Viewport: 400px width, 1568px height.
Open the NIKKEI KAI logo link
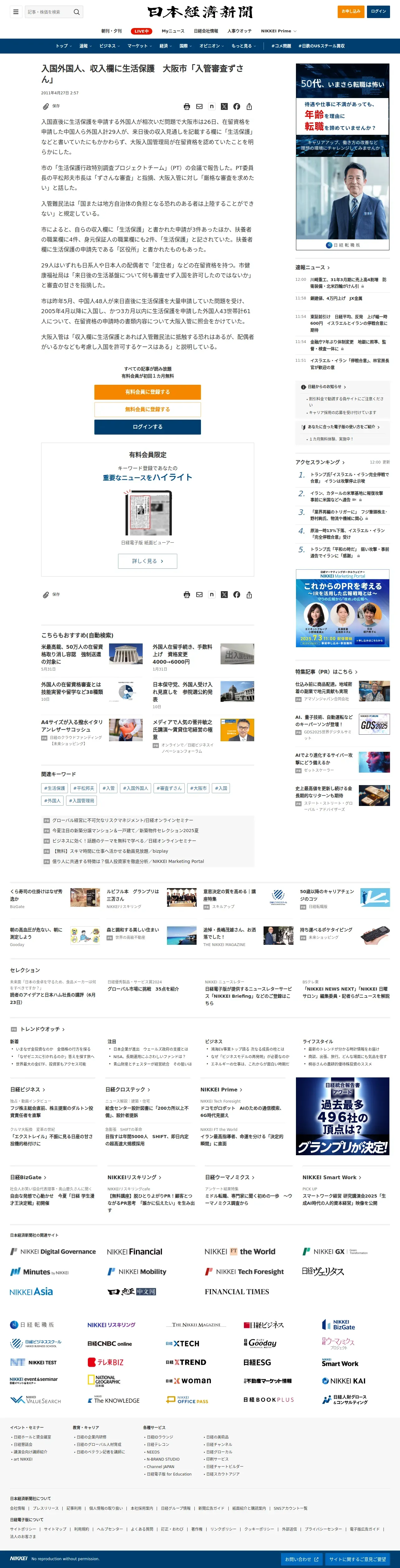click(343, 1381)
